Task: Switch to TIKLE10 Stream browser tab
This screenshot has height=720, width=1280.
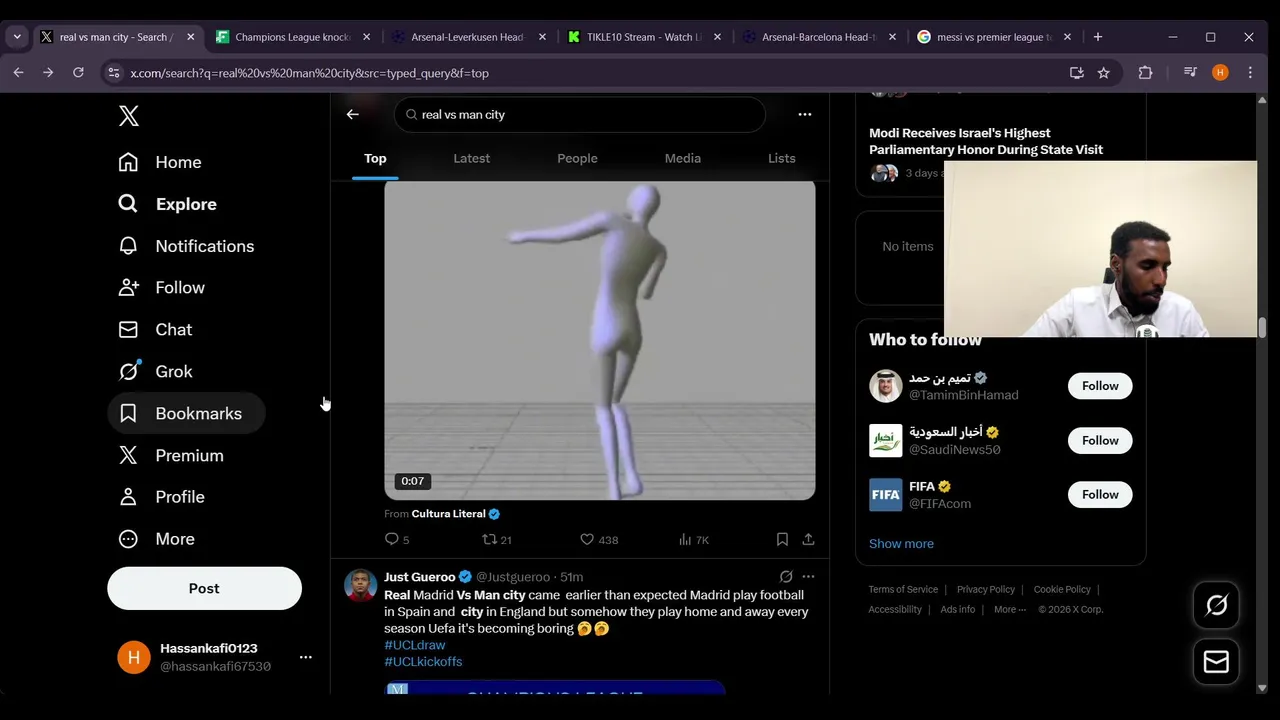Action: pyautogui.click(x=644, y=37)
